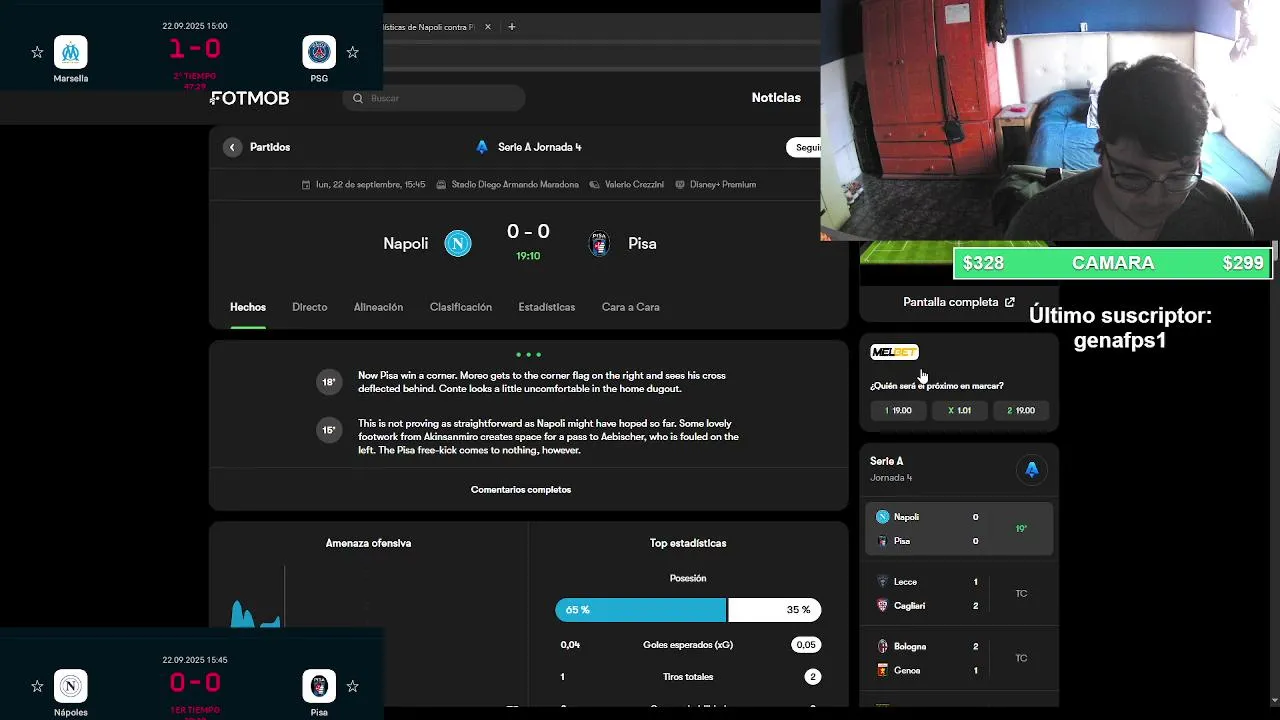Open the Nápoles crest in bottom widget
1280x720 pixels.
pos(71,686)
